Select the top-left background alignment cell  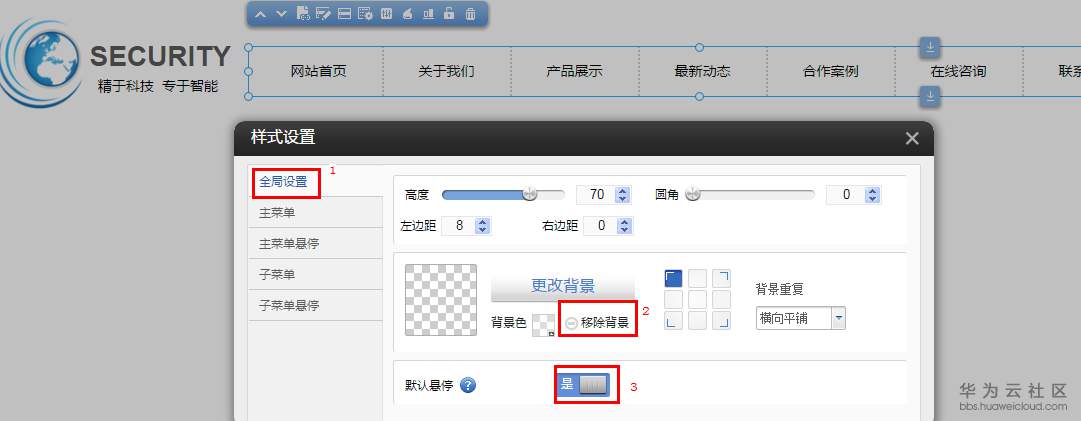click(674, 278)
